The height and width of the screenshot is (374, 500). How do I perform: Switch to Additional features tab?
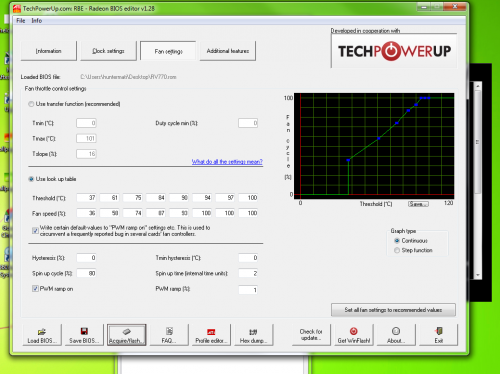tap(228, 51)
